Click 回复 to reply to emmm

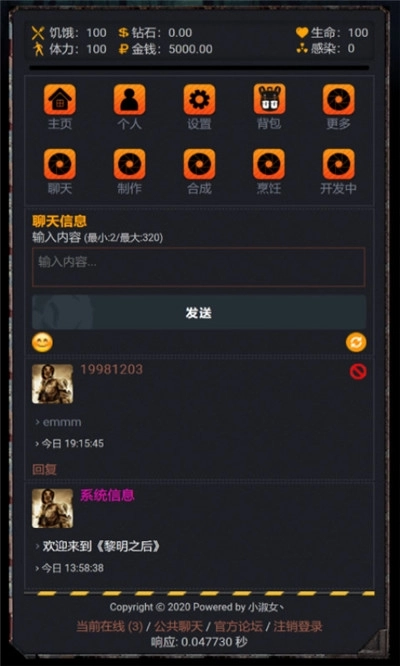[44, 469]
